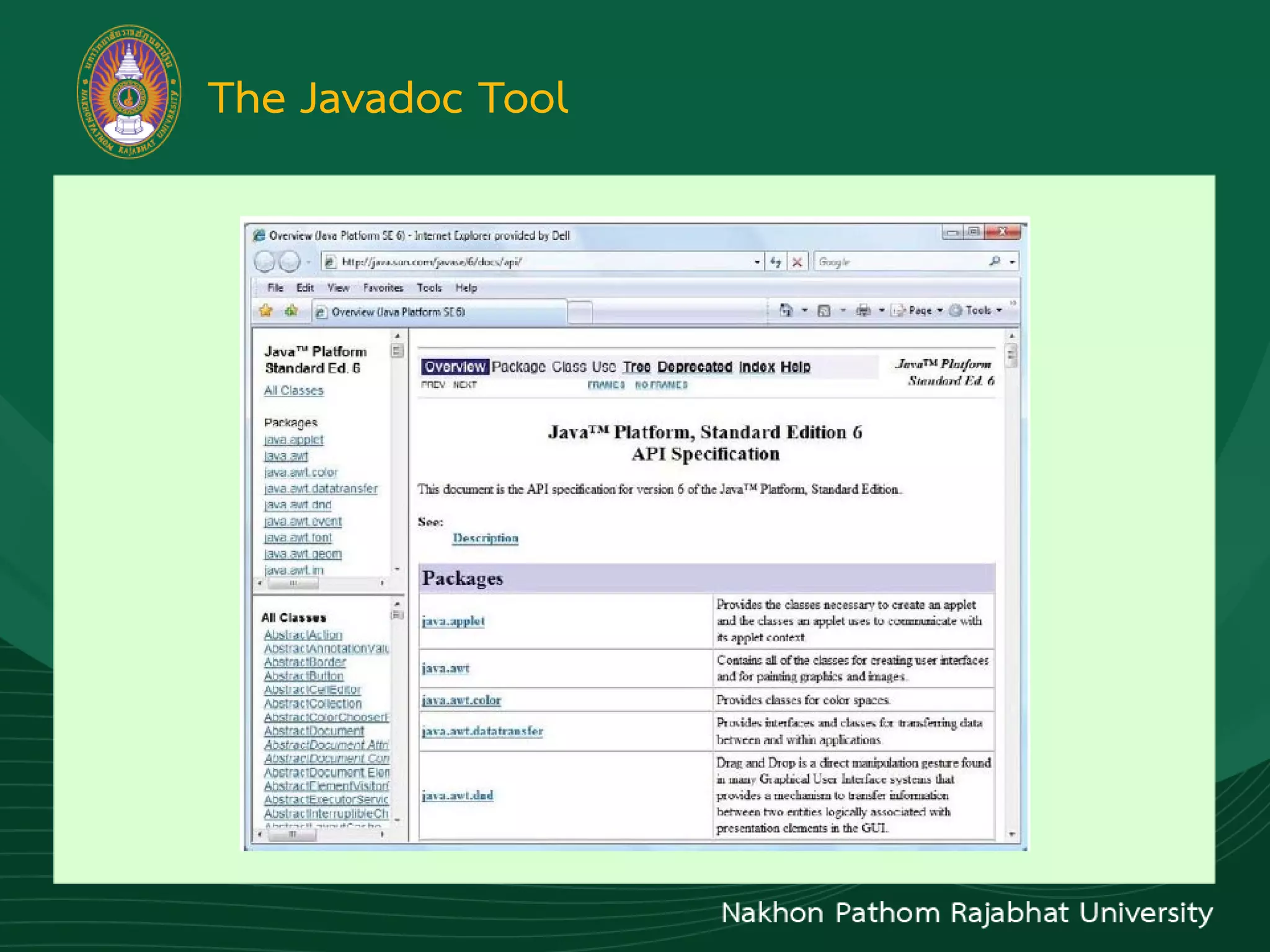Open the Edit menu
The height and width of the screenshot is (952, 1270).
coord(304,288)
